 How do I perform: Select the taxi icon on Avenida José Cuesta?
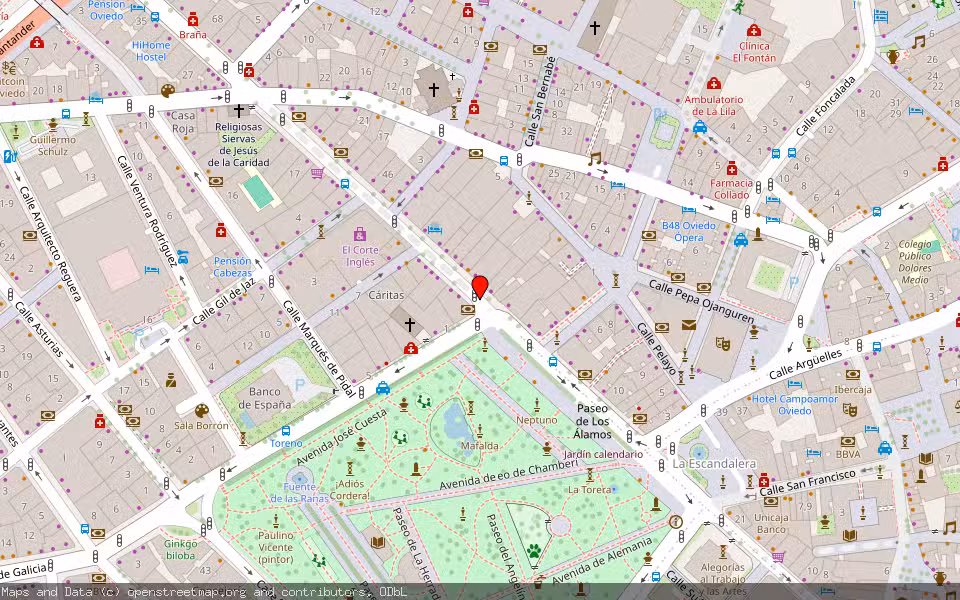pos(383,388)
